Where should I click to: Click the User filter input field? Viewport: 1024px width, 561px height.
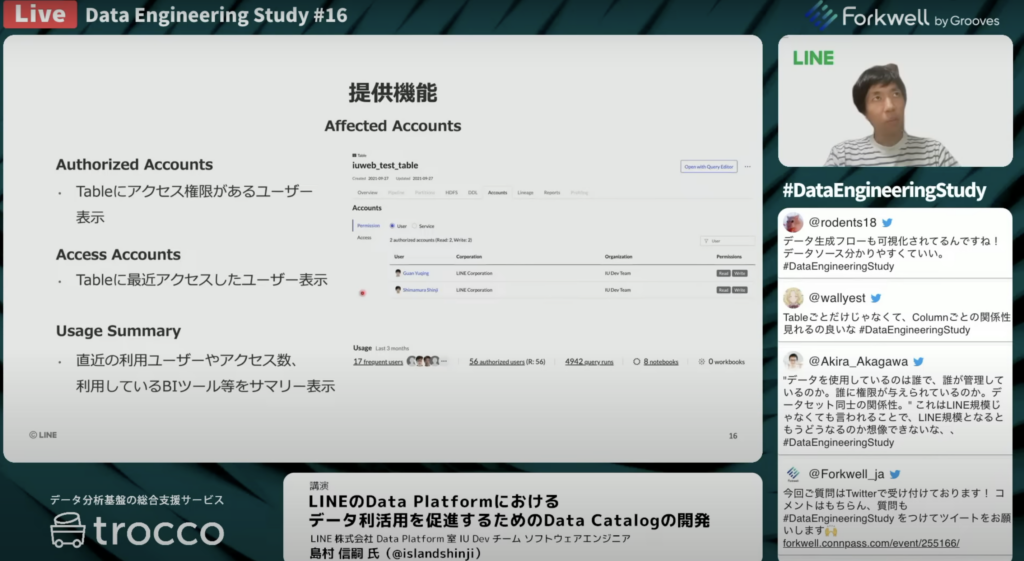[x=727, y=241]
